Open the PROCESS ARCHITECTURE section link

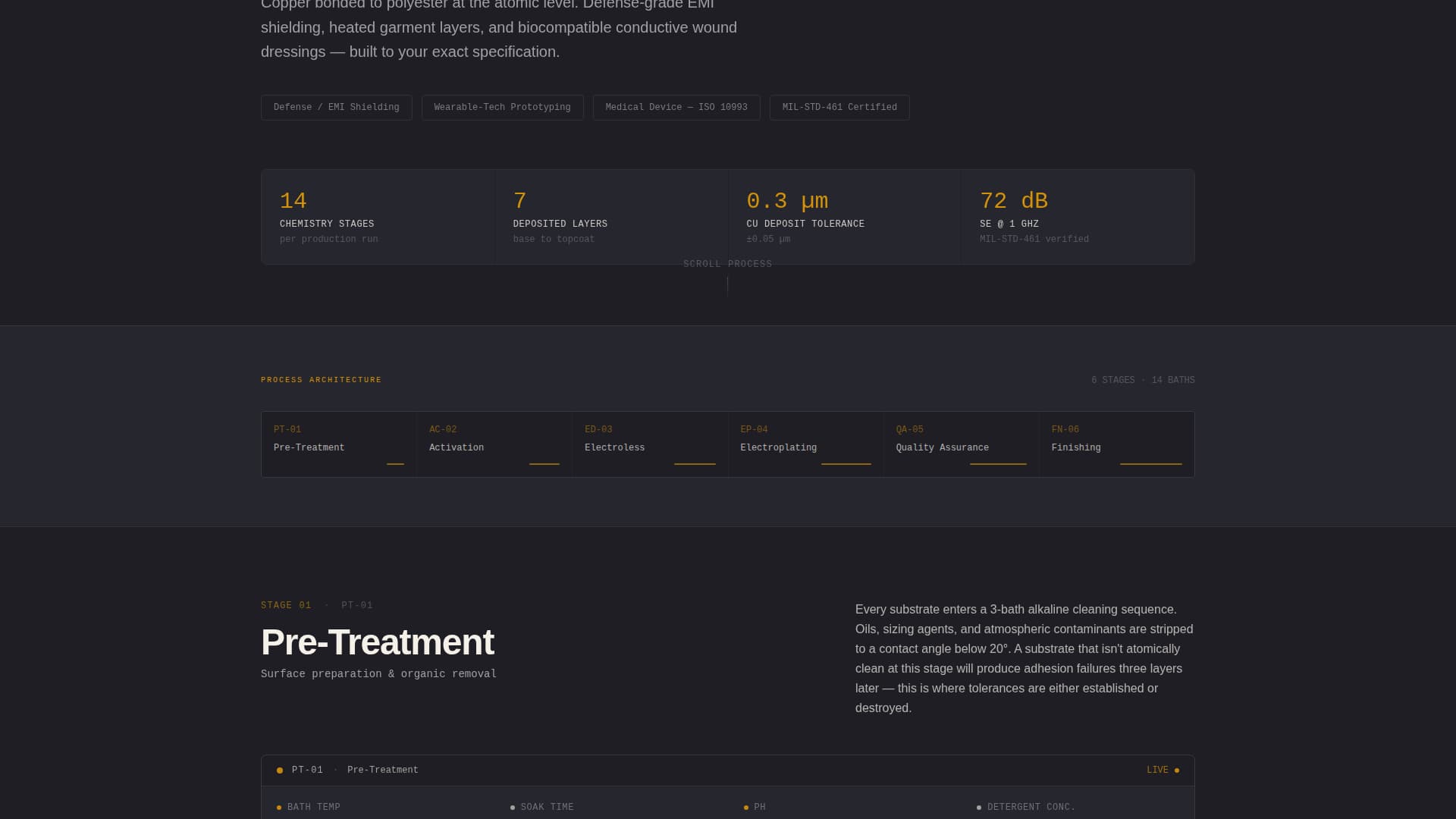click(320, 380)
